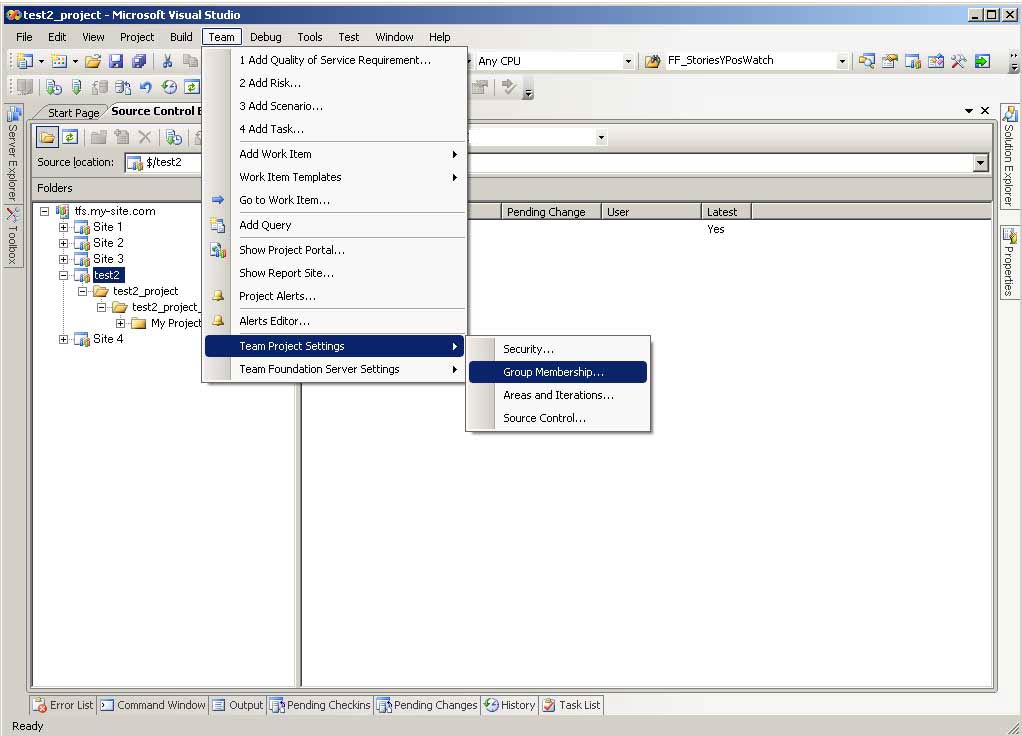Click the Cut scissors icon

coord(168,61)
